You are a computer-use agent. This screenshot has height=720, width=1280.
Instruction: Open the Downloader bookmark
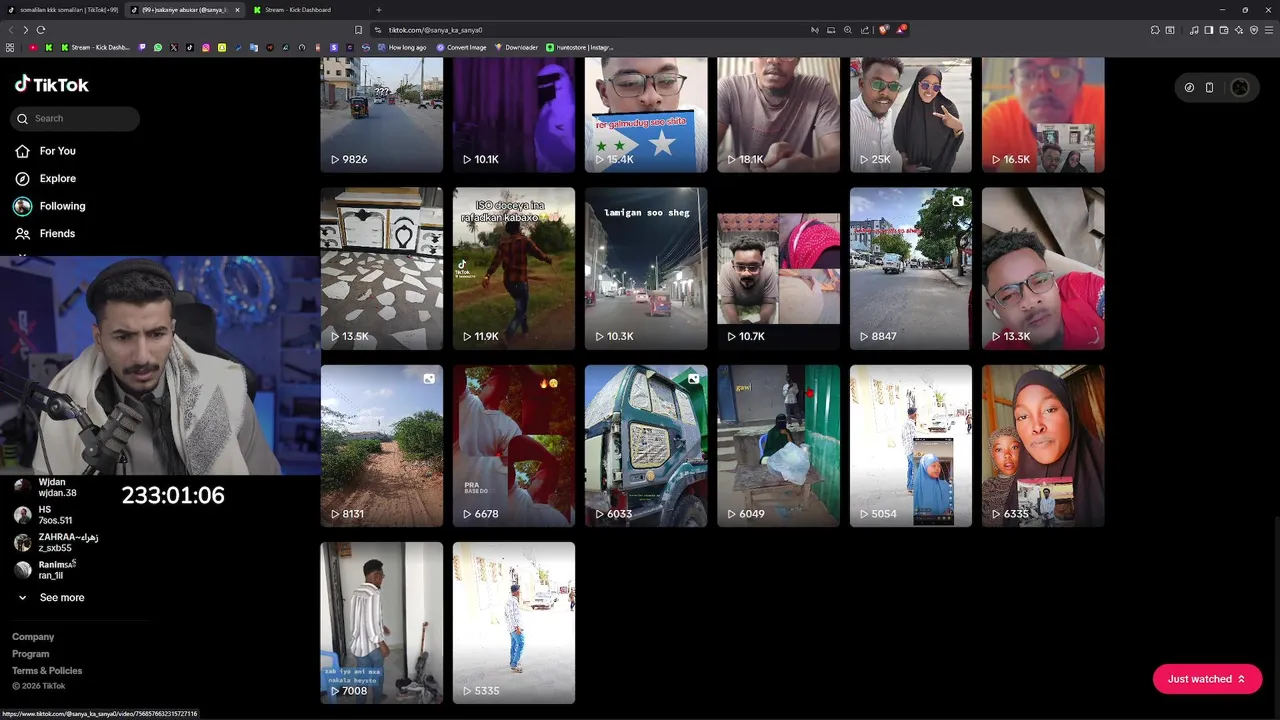[516, 47]
